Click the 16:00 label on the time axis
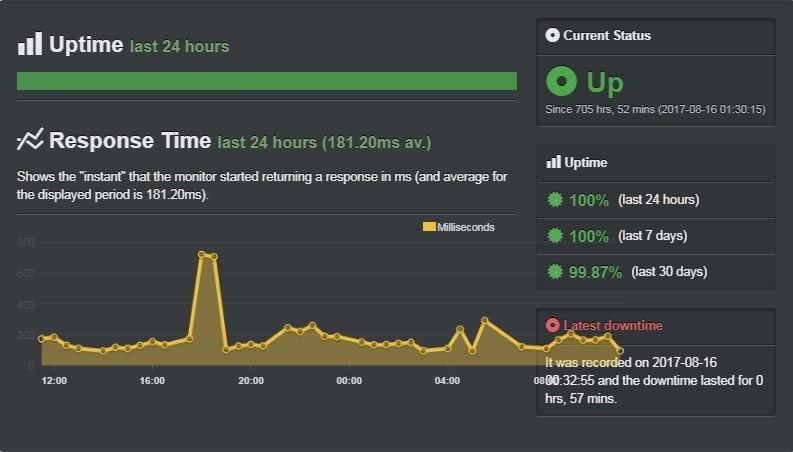The width and height of the screenshot is (793, 452). tap(152, 380)
